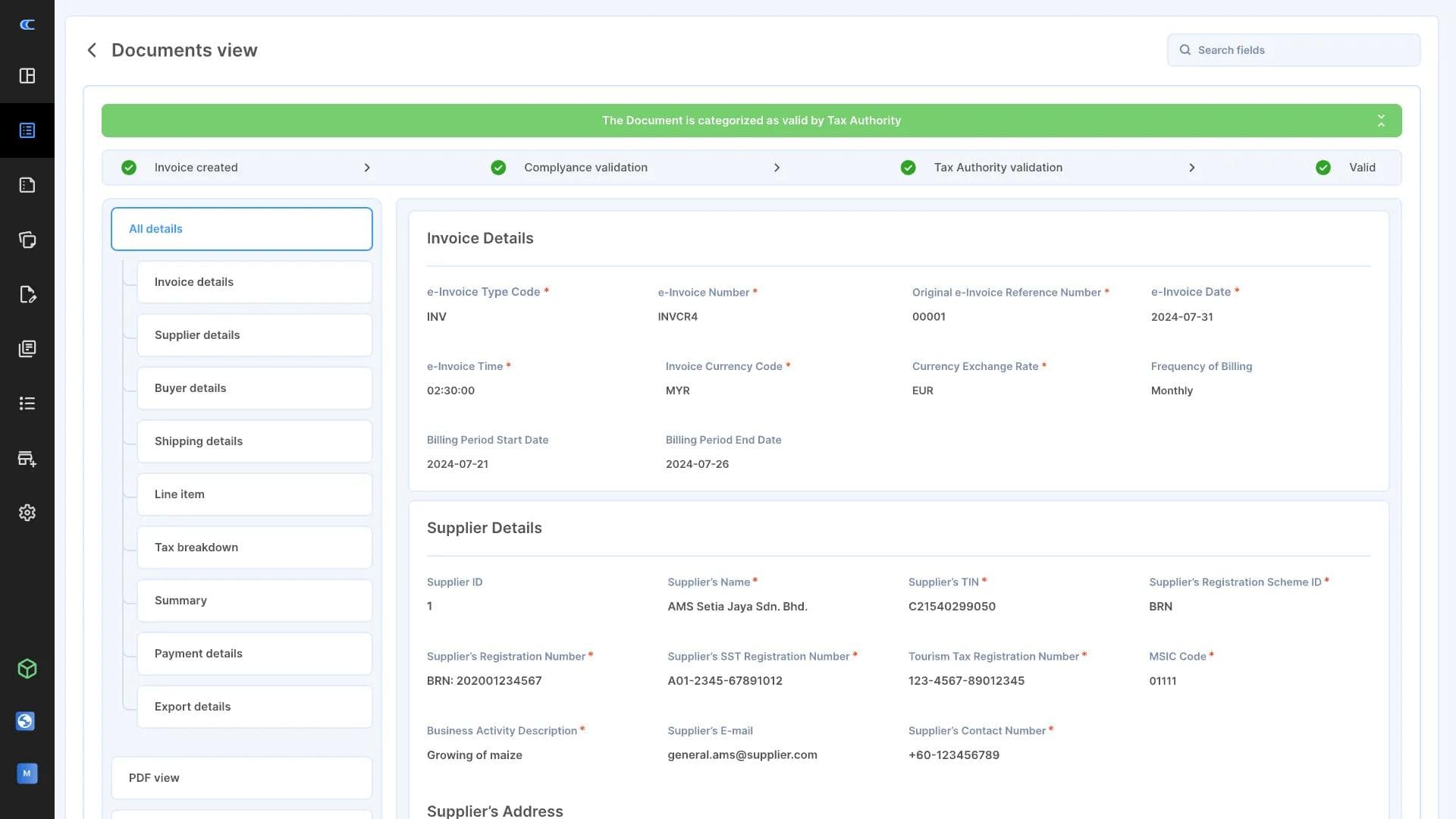Click inside the Search fields input box

(x=1294, y=49)
